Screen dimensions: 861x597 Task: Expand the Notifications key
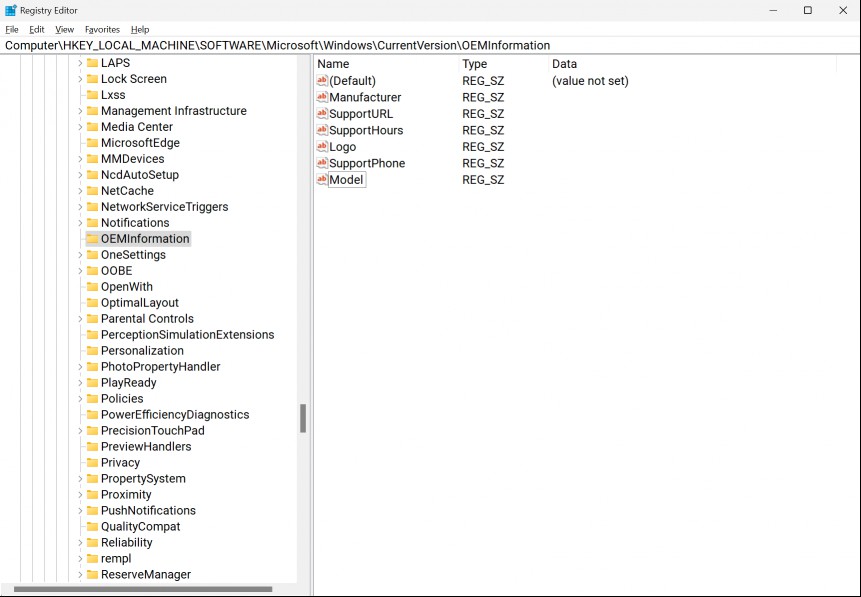80,222
